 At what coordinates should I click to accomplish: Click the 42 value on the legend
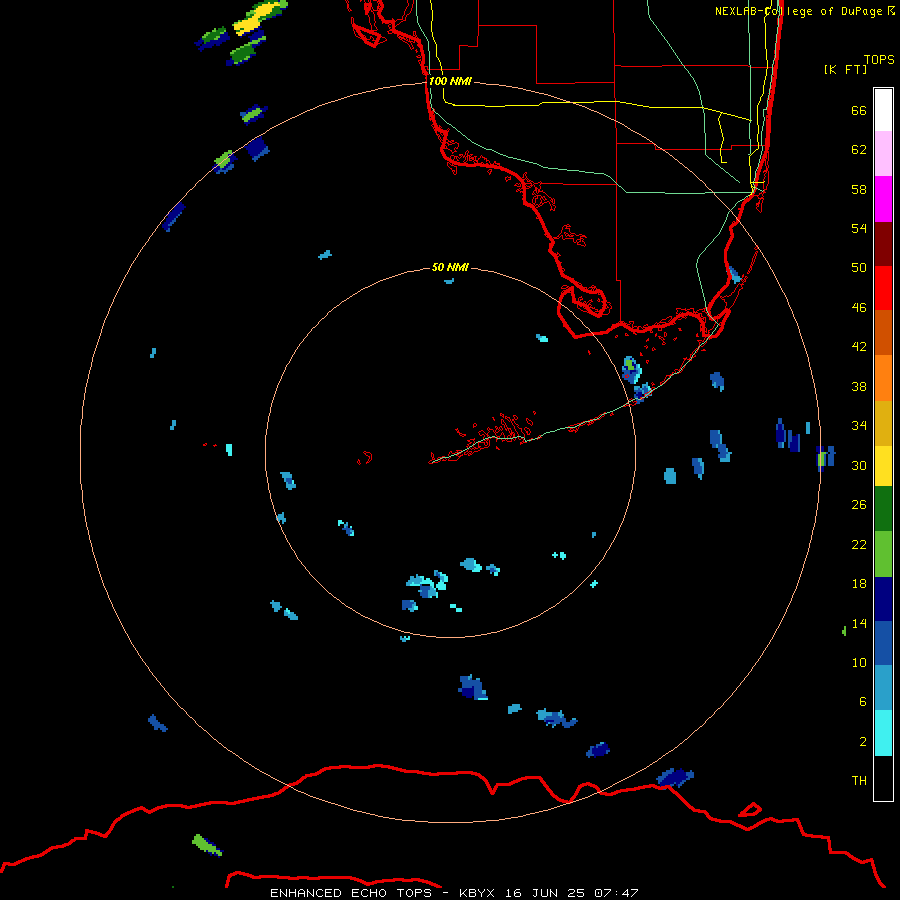pos(859,347)
